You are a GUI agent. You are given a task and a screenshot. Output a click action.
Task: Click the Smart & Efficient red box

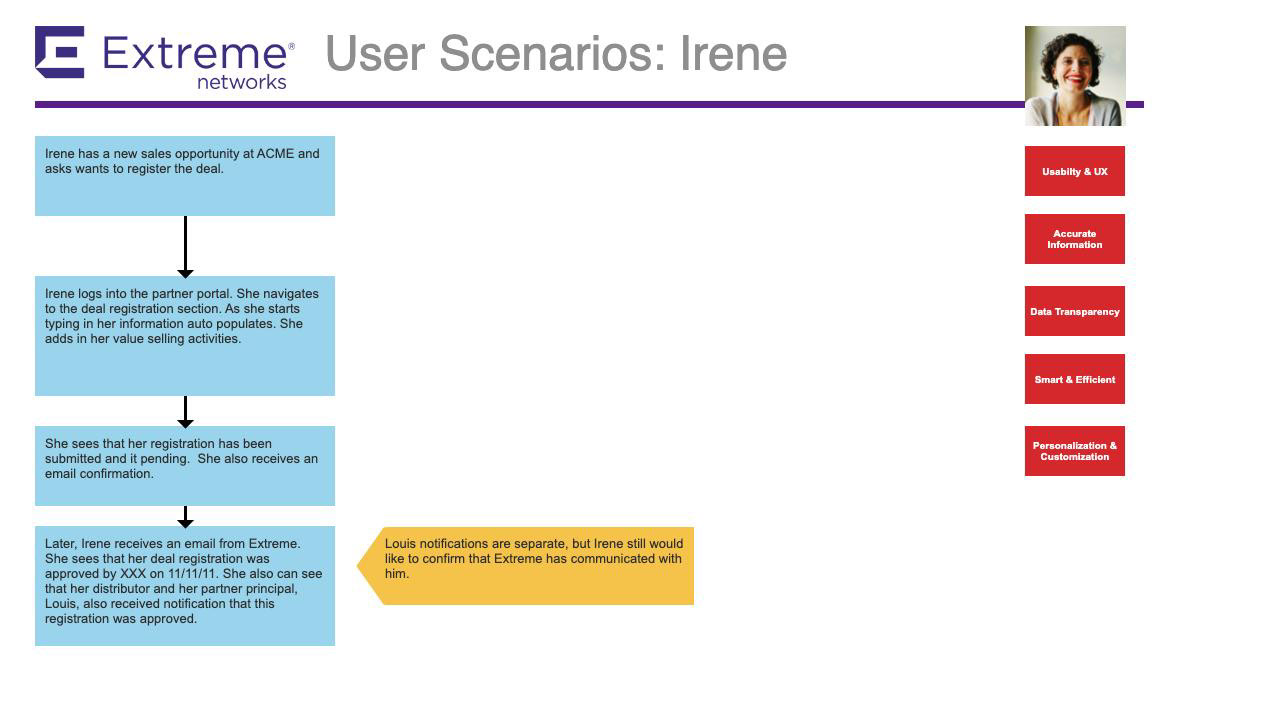(x=1075, y=379)
